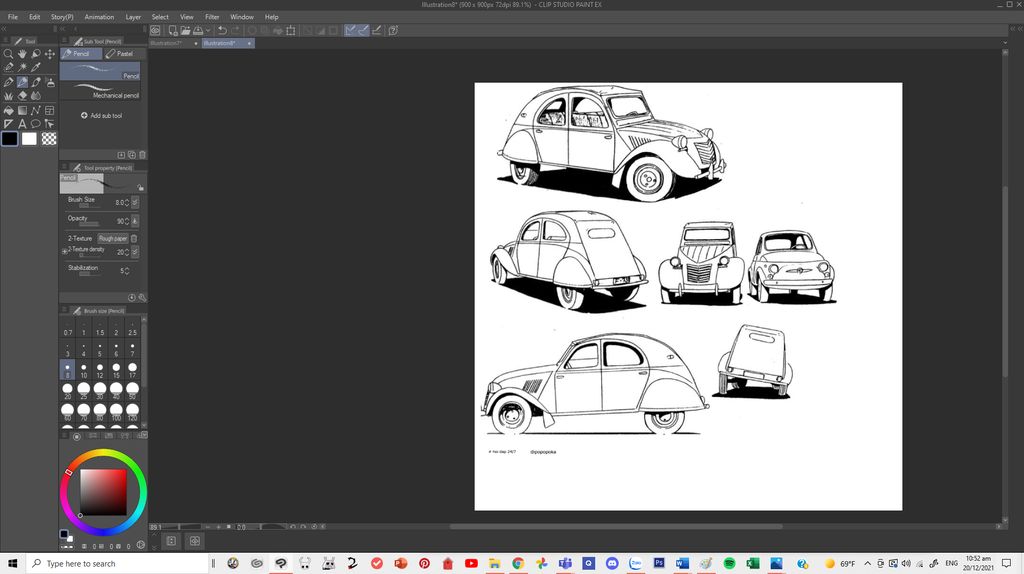
Task: Delete the selected sub tool trash icon
Action: 142,155
